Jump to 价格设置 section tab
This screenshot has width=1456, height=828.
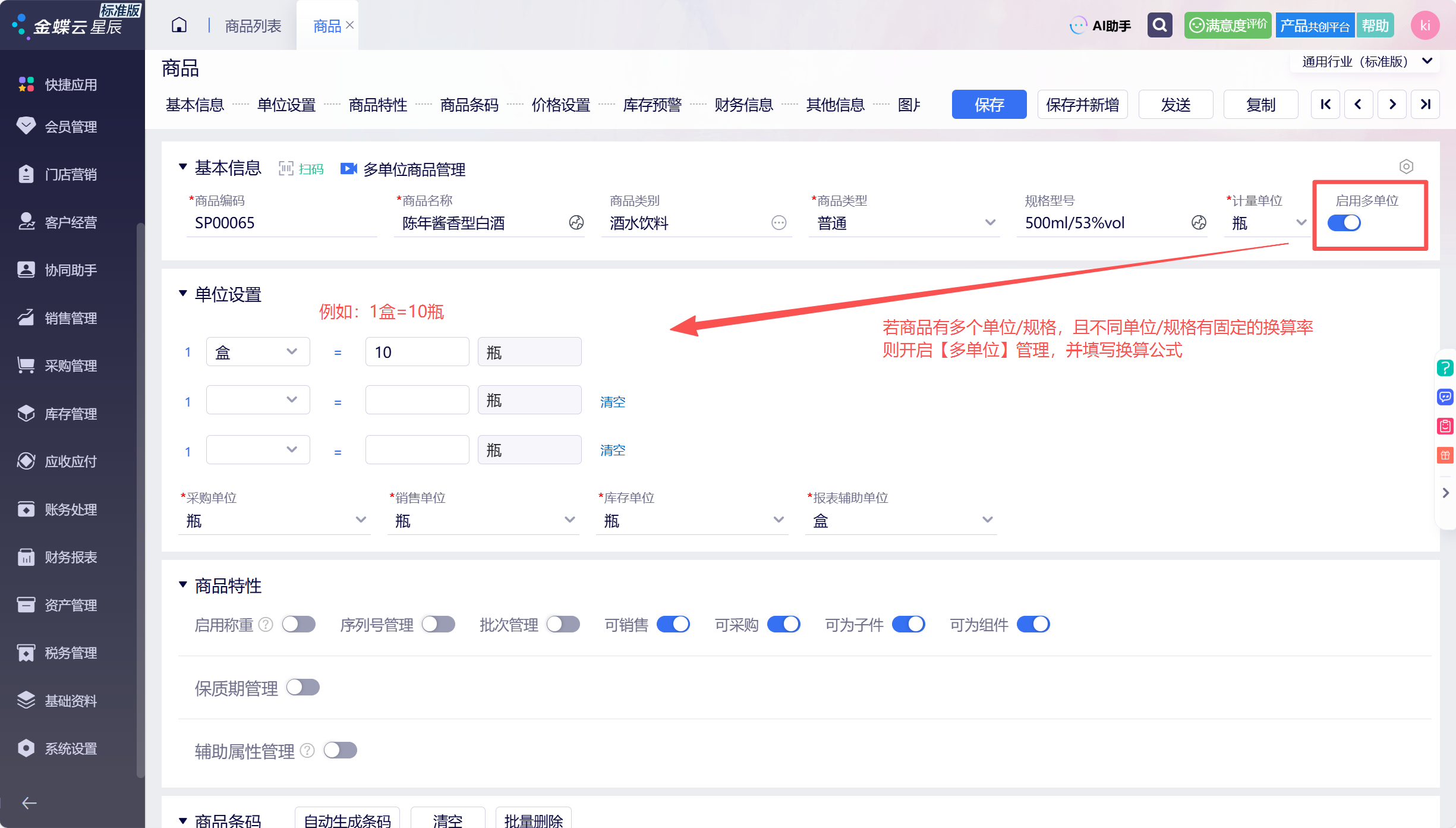560,105
